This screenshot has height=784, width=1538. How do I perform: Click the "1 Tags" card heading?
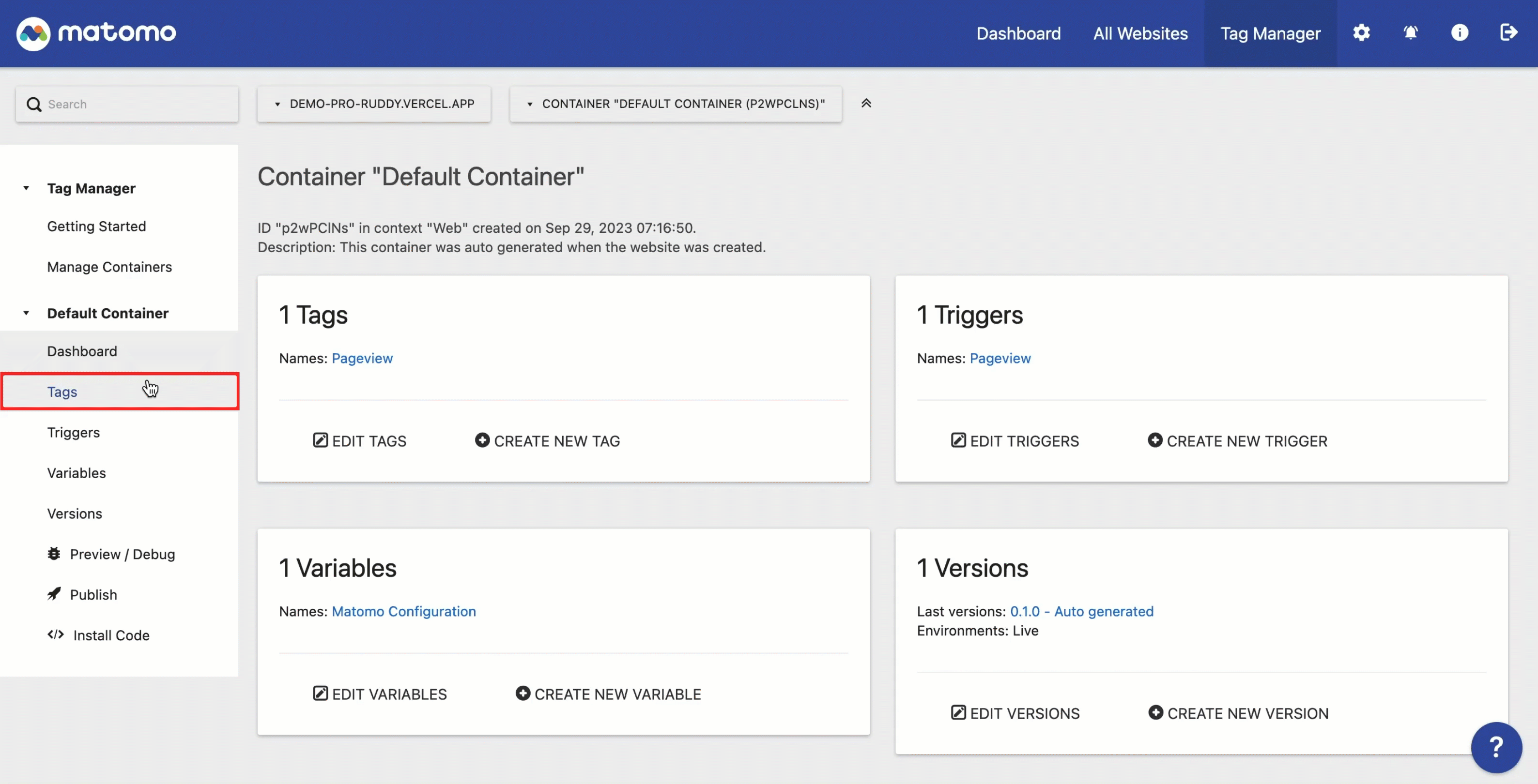tap(313, 315)
